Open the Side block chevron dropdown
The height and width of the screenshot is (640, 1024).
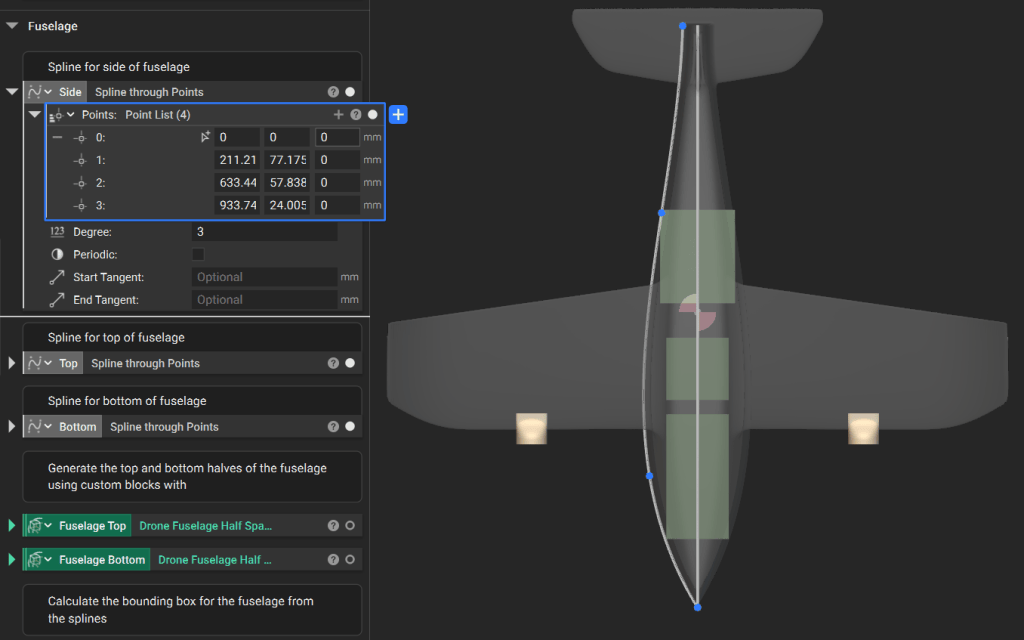(x=48, y=92)
